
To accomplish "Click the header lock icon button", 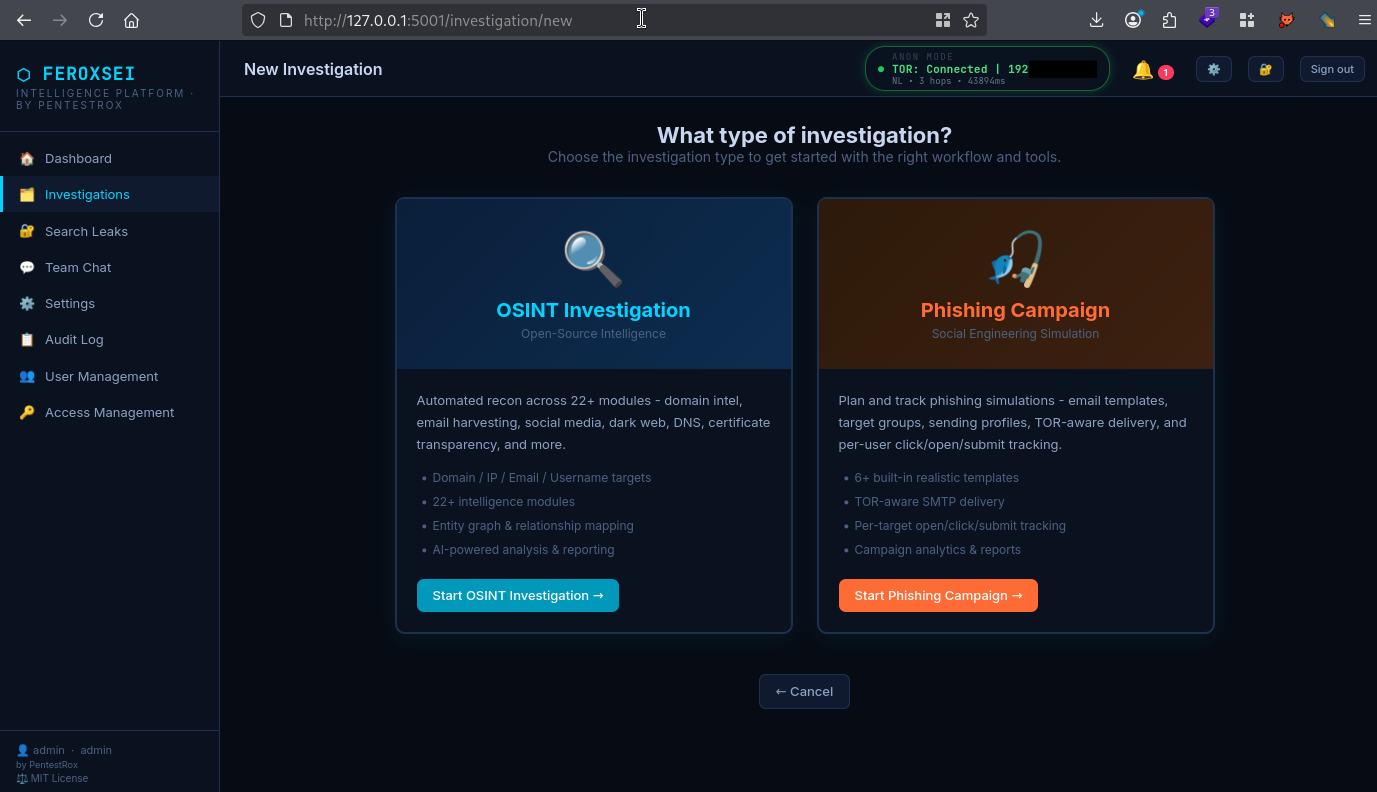I will pyautogui.click(x=1266, y=69).
